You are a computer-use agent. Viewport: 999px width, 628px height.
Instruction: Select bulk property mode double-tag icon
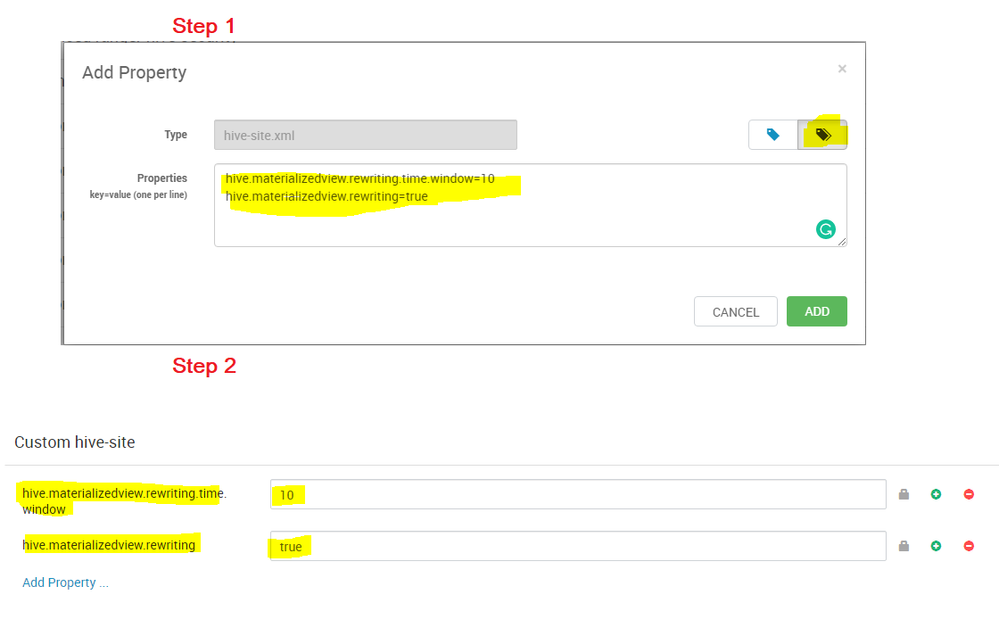click(823, 134)
